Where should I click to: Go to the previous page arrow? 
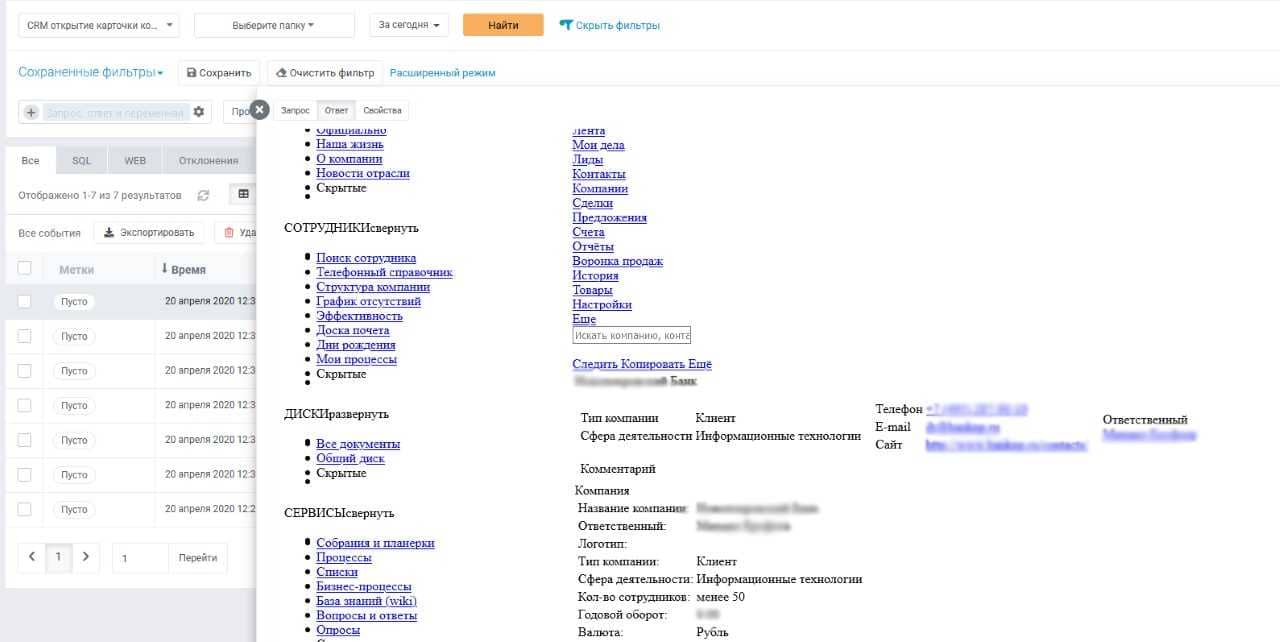(32, 557)
